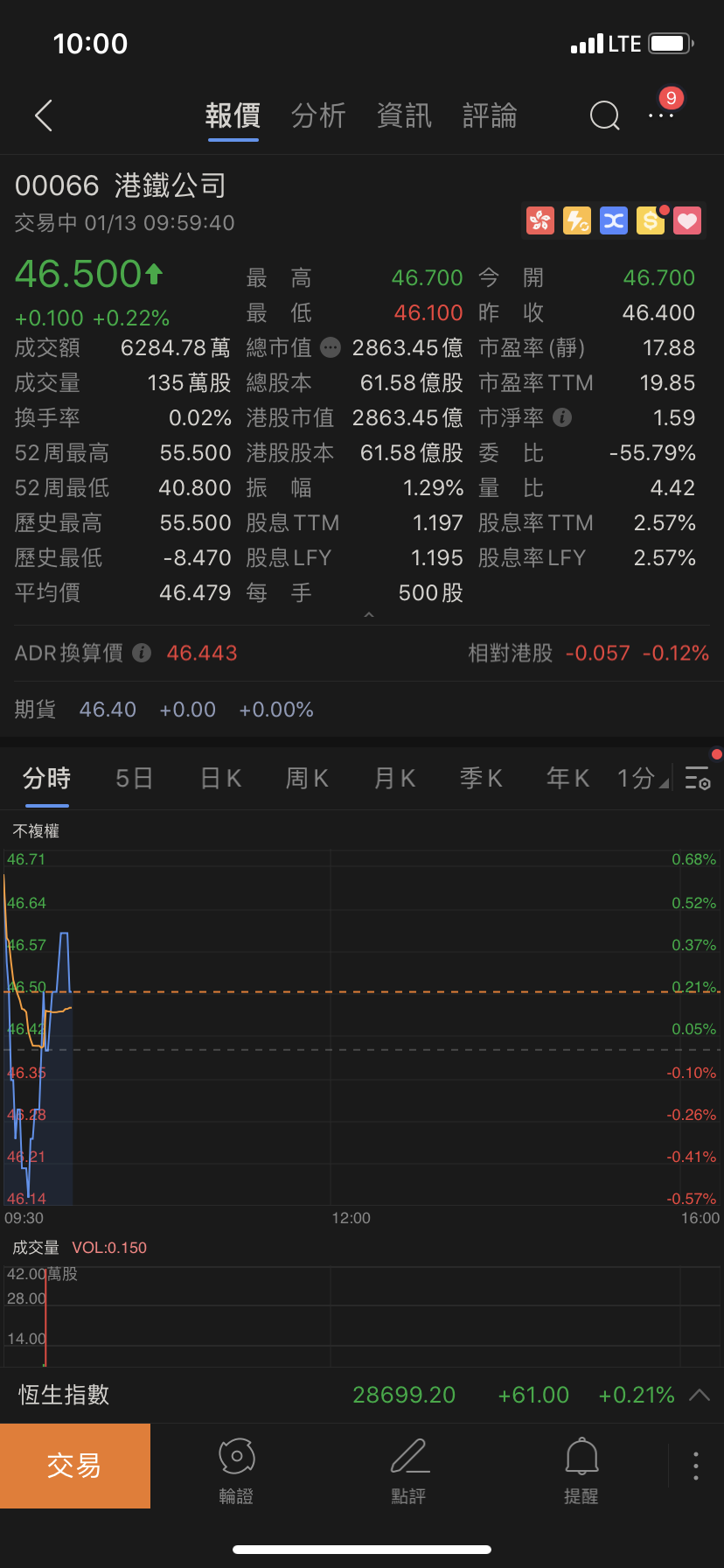Tap 最低 value 46.100
This screenshot has height=1568, width=724.
pyautogui.click(x=428, y=312)
